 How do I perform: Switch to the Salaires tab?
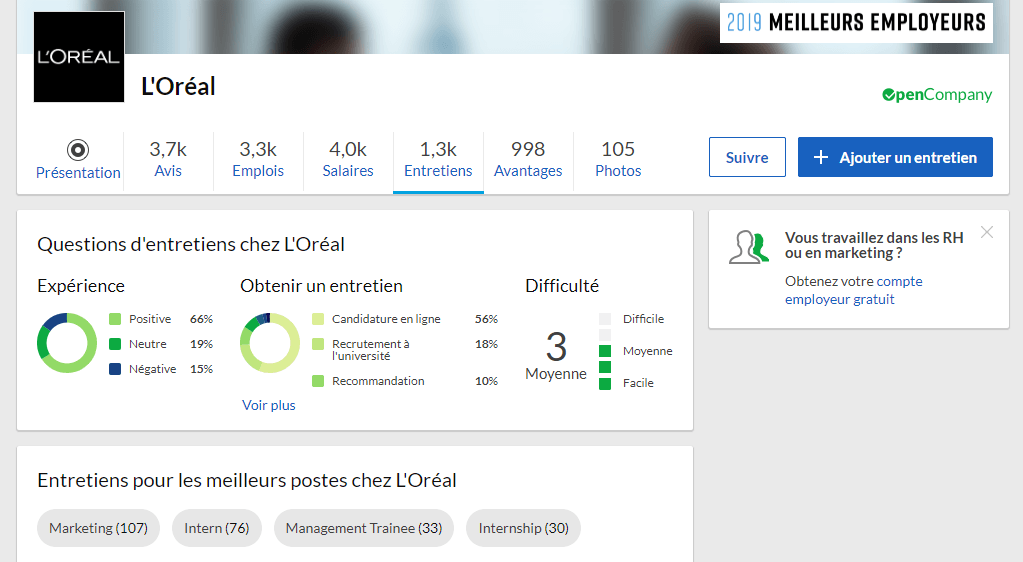tap(348, 159)
